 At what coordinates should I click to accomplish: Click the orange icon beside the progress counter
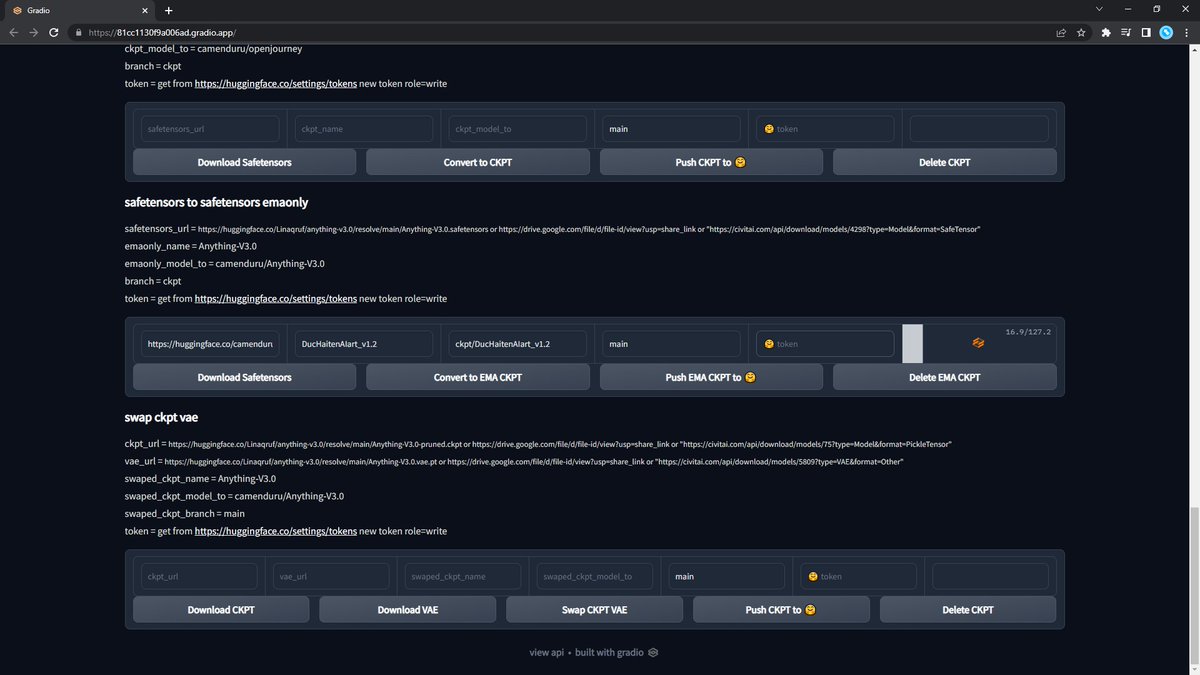978,342
